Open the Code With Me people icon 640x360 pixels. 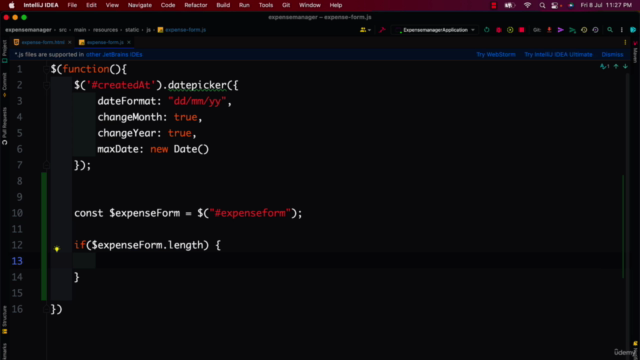[365, 30]
